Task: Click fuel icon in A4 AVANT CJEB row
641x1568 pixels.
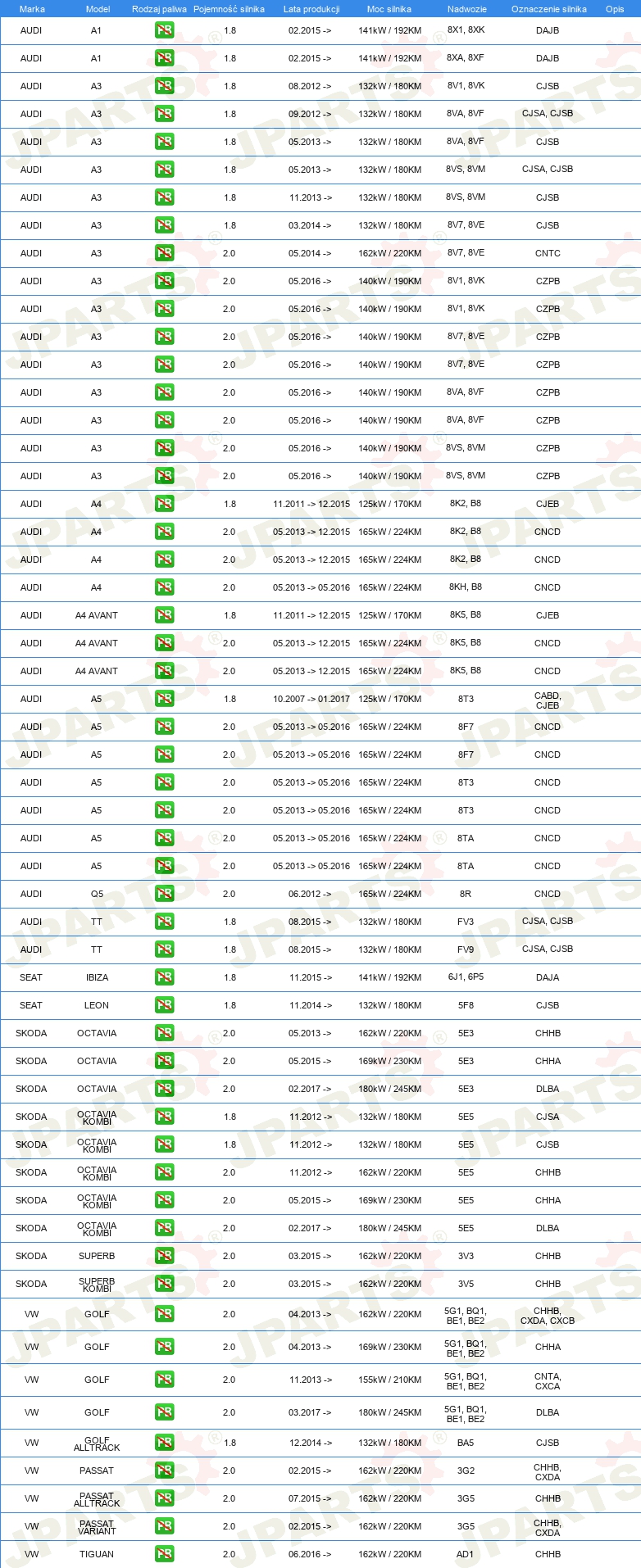Action: click(164, 615)
